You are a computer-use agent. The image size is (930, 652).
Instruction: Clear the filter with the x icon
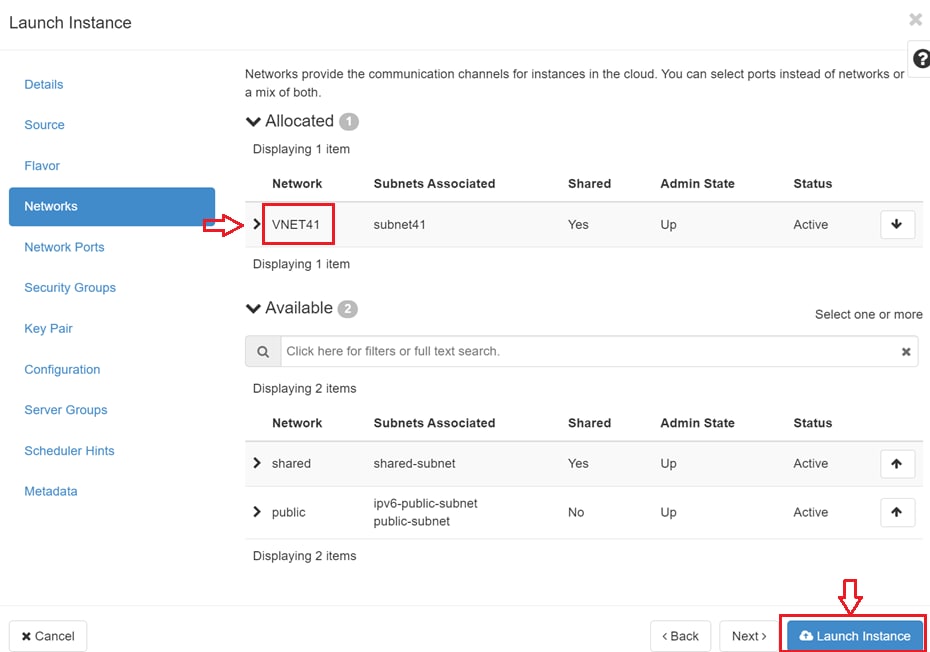click(x=906, y=351)
